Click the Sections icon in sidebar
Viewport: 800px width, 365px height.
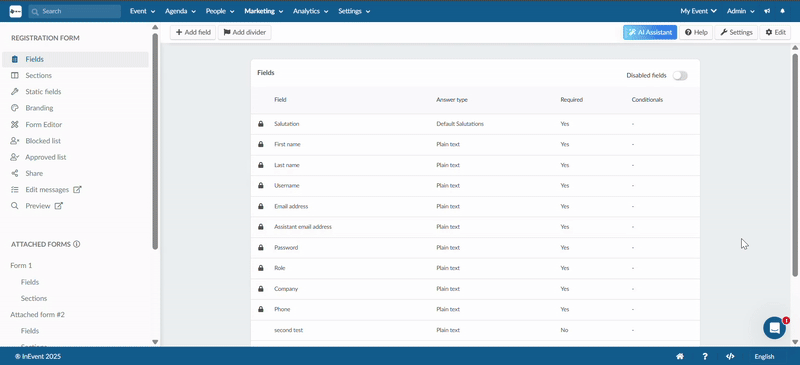click(15, 76)
